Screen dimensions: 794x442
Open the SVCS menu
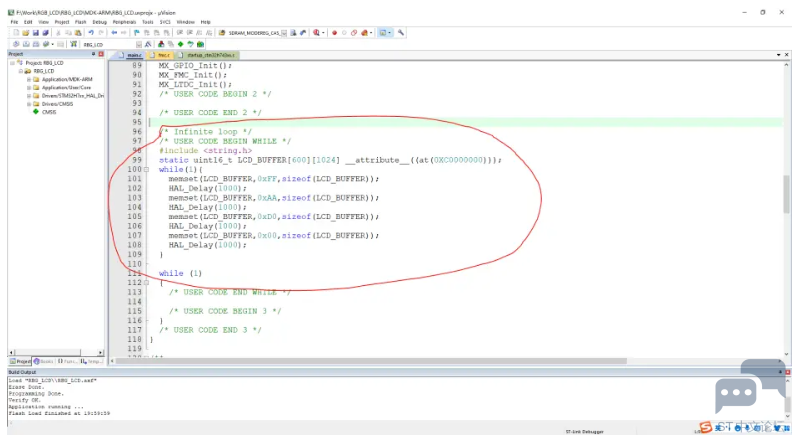pos(165,22)
